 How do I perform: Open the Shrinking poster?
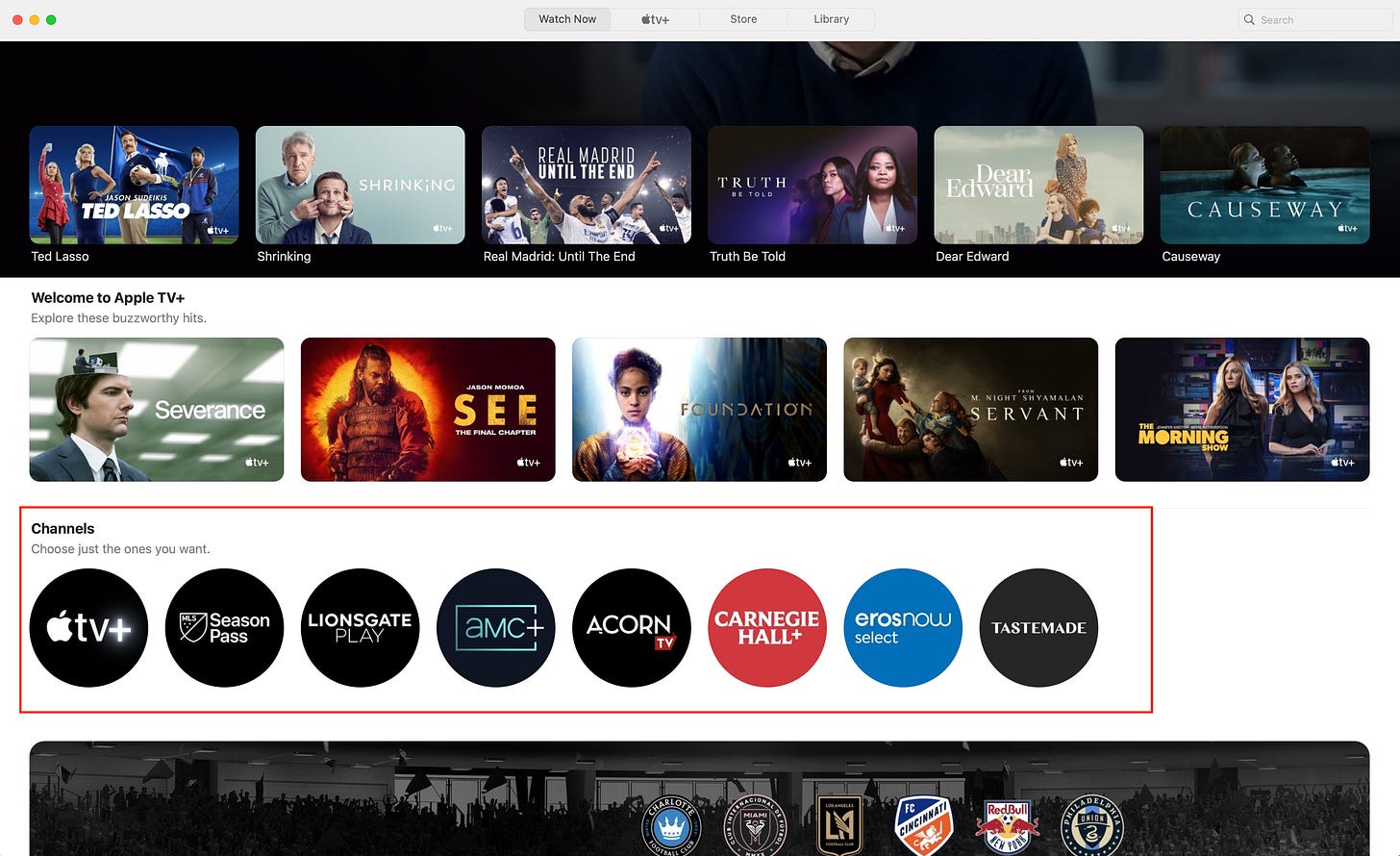coord(360,185)
